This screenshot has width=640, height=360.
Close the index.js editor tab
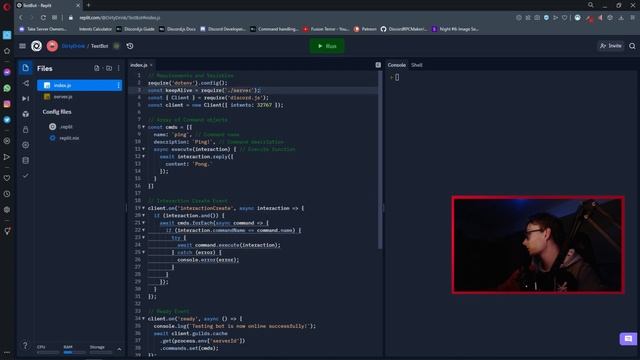151,65
